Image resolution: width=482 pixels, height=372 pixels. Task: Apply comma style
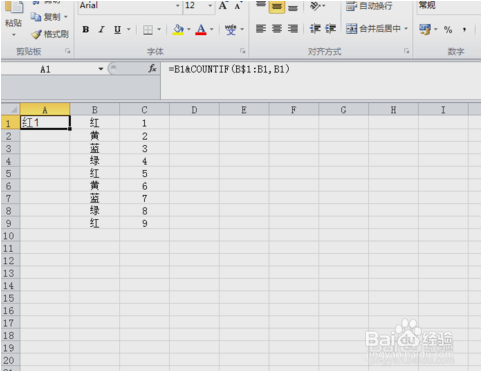click(464, 30)
